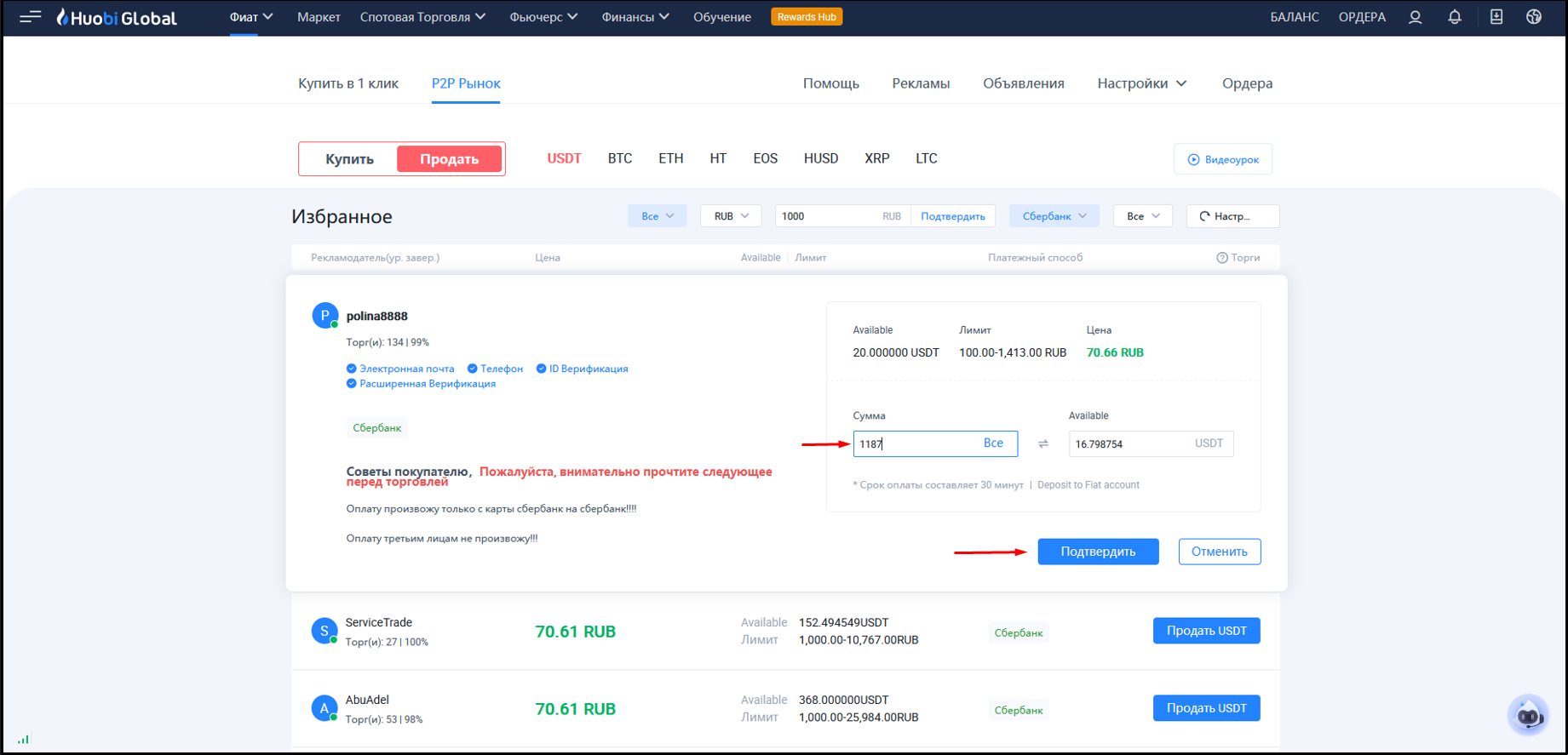Screen dimensions: 1568x755
Task: Open the Ордера link in sub-navigation
Action: [x=1248, y=83]
